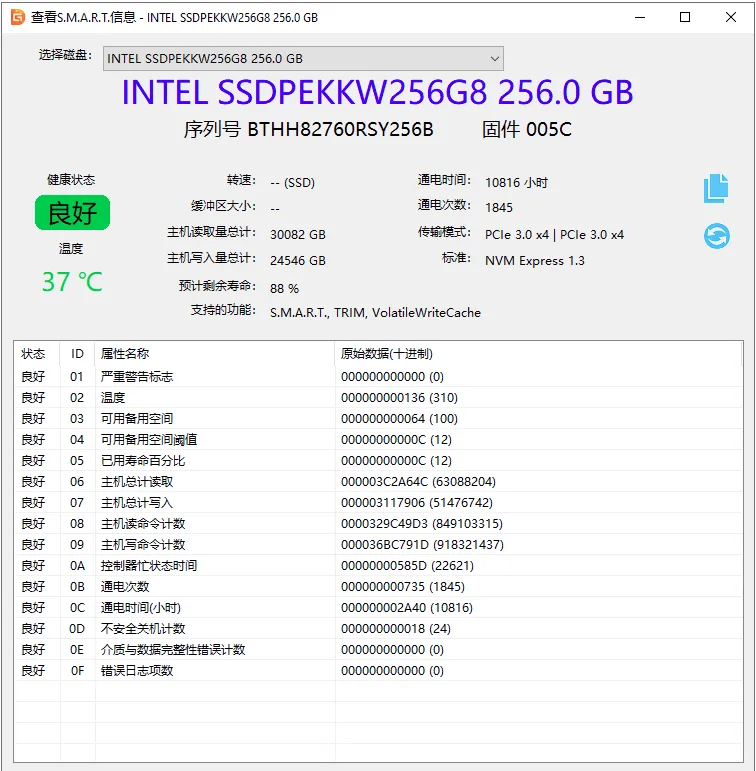Click the ID column header
The height and width of the screenshot is (771, 756).
77,354
